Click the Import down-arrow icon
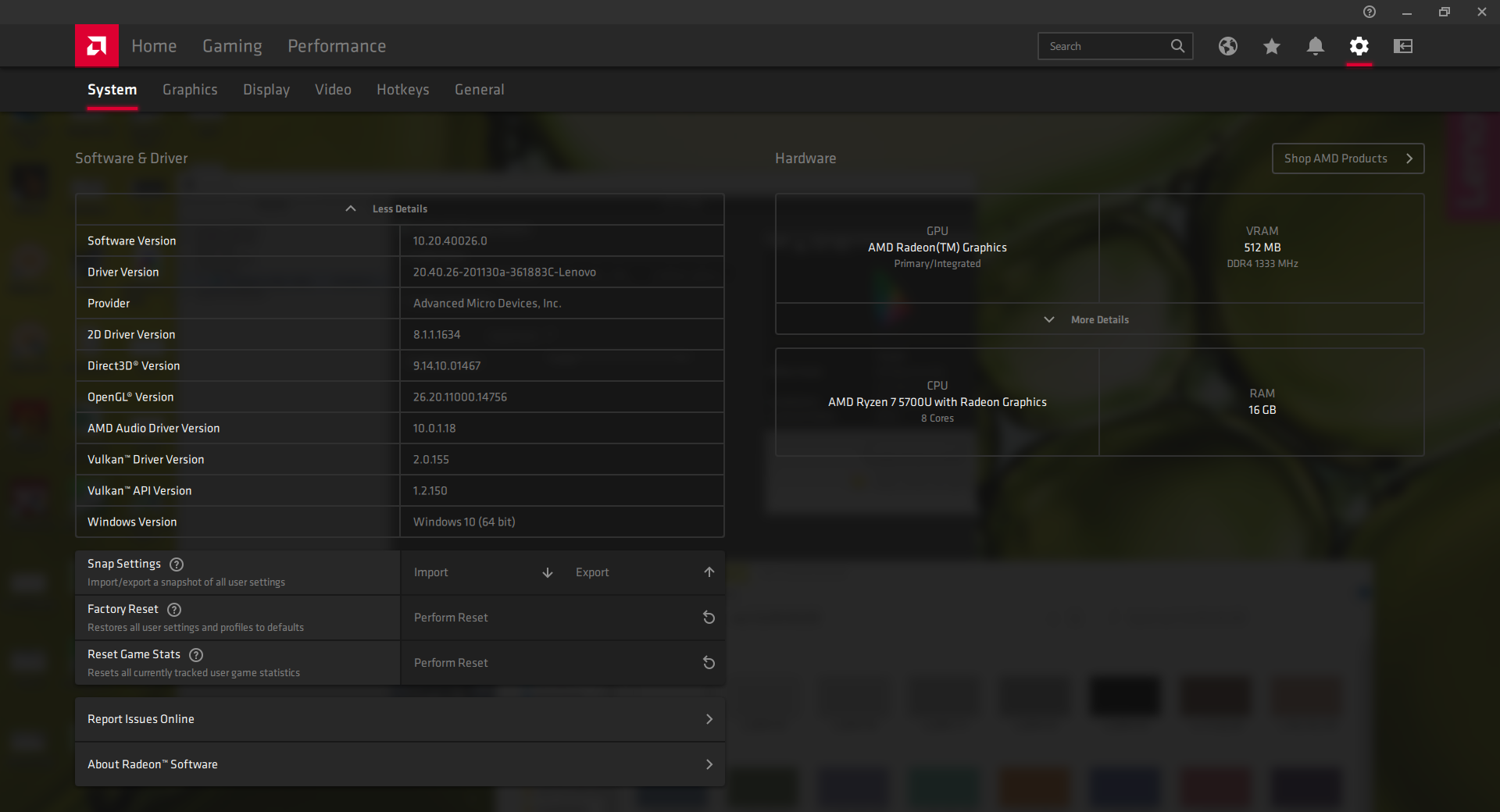The image size is (1500, 812). coord(548,572)
